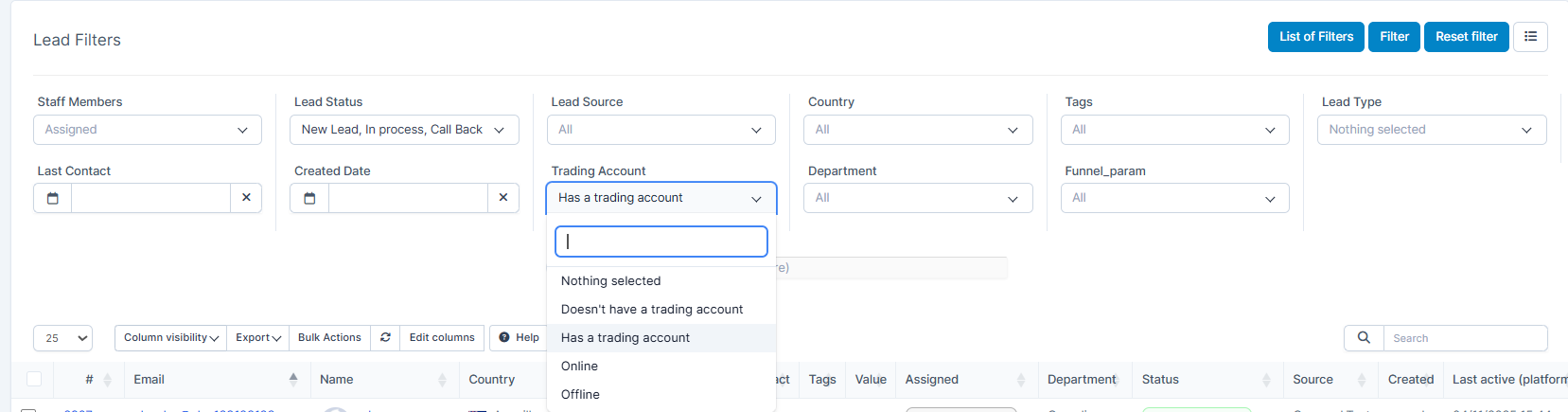
Task: Open the List of Filters
Action: (x=1315, y=37)
